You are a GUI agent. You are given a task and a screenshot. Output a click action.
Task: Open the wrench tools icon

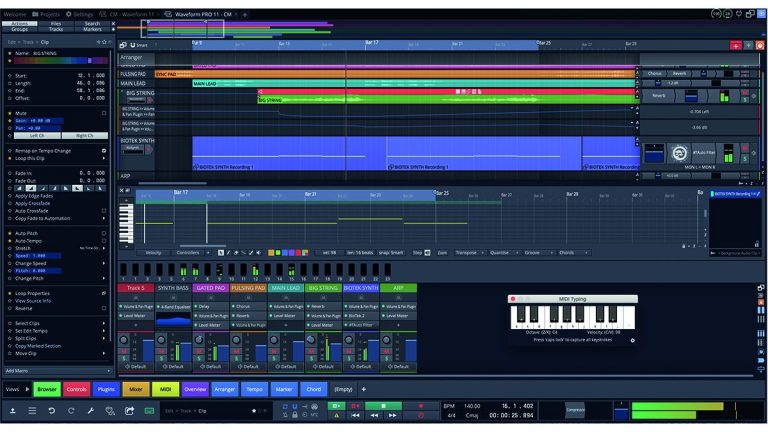pyautogui.click(x=91, y=411)
